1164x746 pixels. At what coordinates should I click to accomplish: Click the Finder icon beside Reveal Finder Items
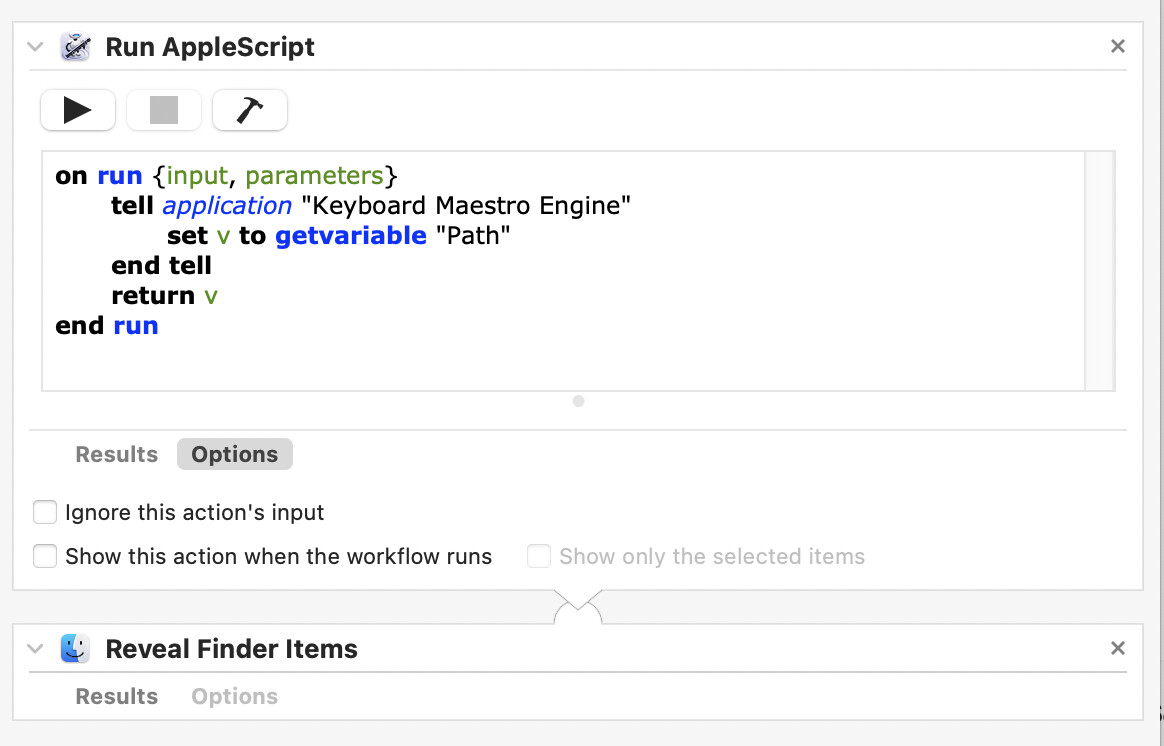(x=75, y=649)
